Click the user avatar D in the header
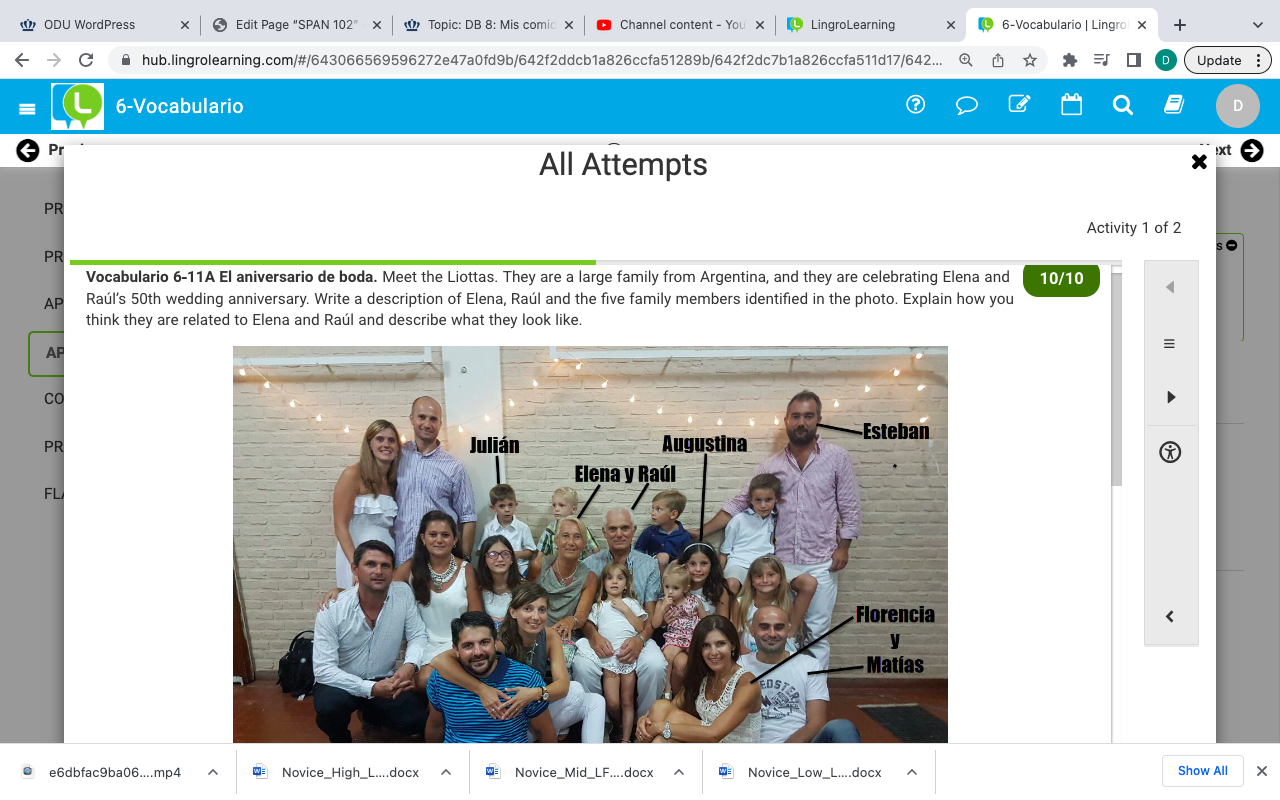1280x800 pixels. (x=1237, y=105)
